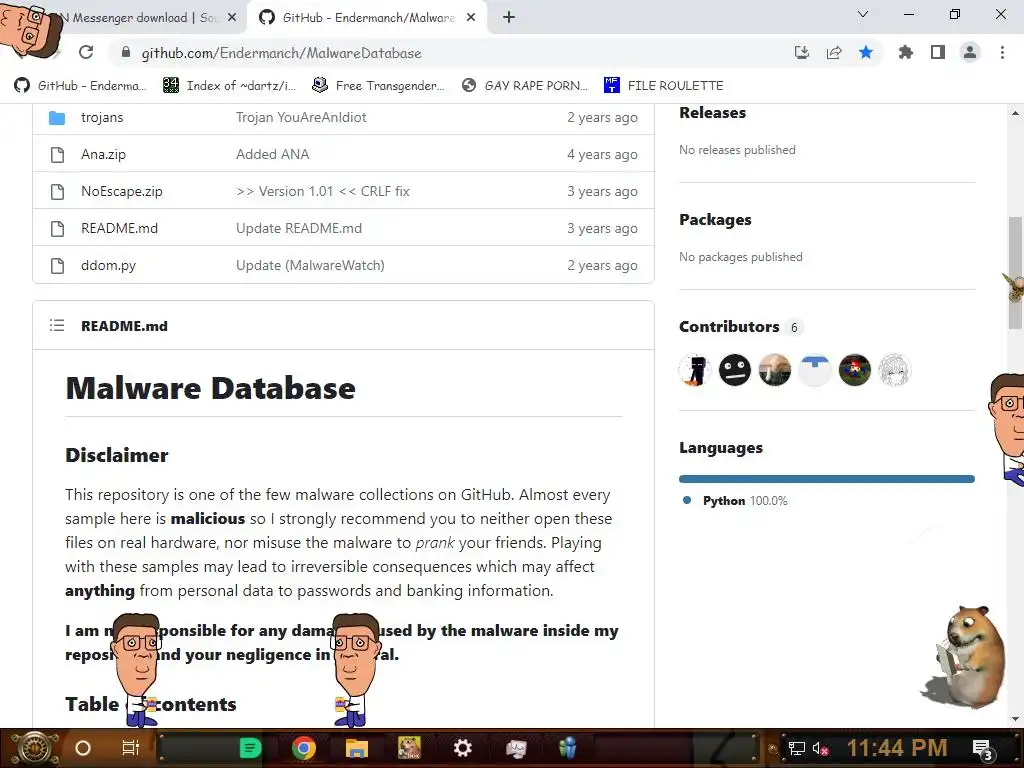
Task: Click the trojans folder icon
Action: [57, 118]
